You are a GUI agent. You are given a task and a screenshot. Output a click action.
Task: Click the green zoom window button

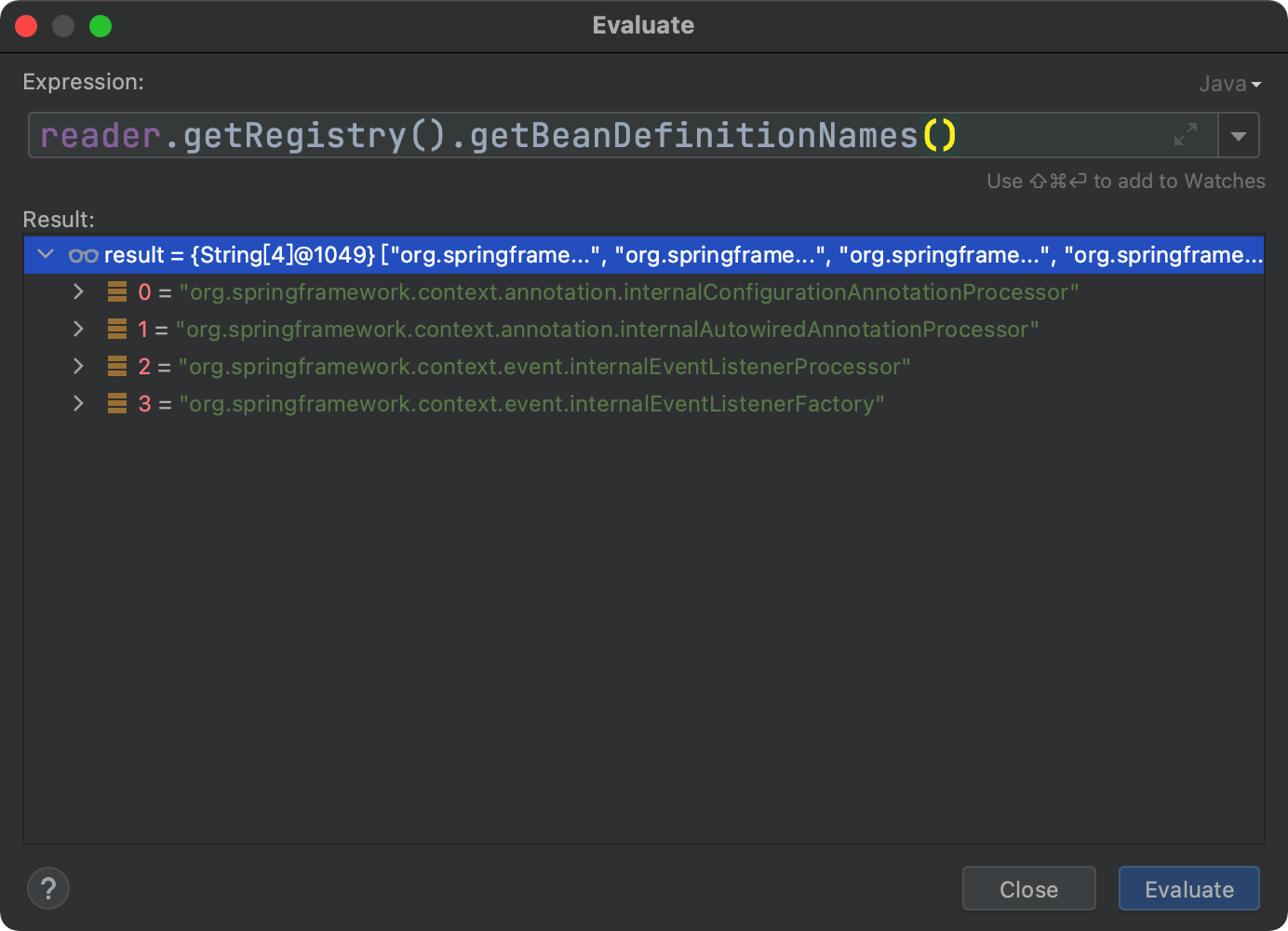point(101,26)
